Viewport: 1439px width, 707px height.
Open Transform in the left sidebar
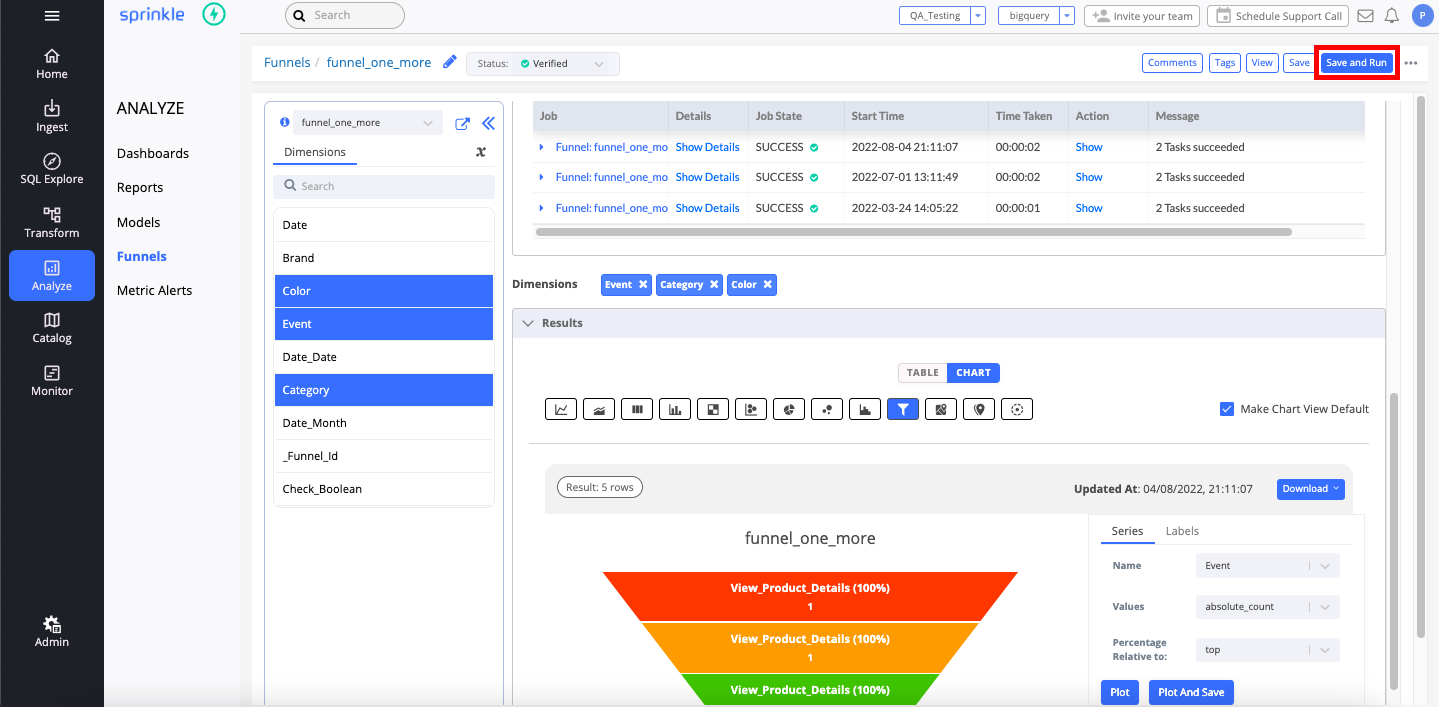coord(52,223)
